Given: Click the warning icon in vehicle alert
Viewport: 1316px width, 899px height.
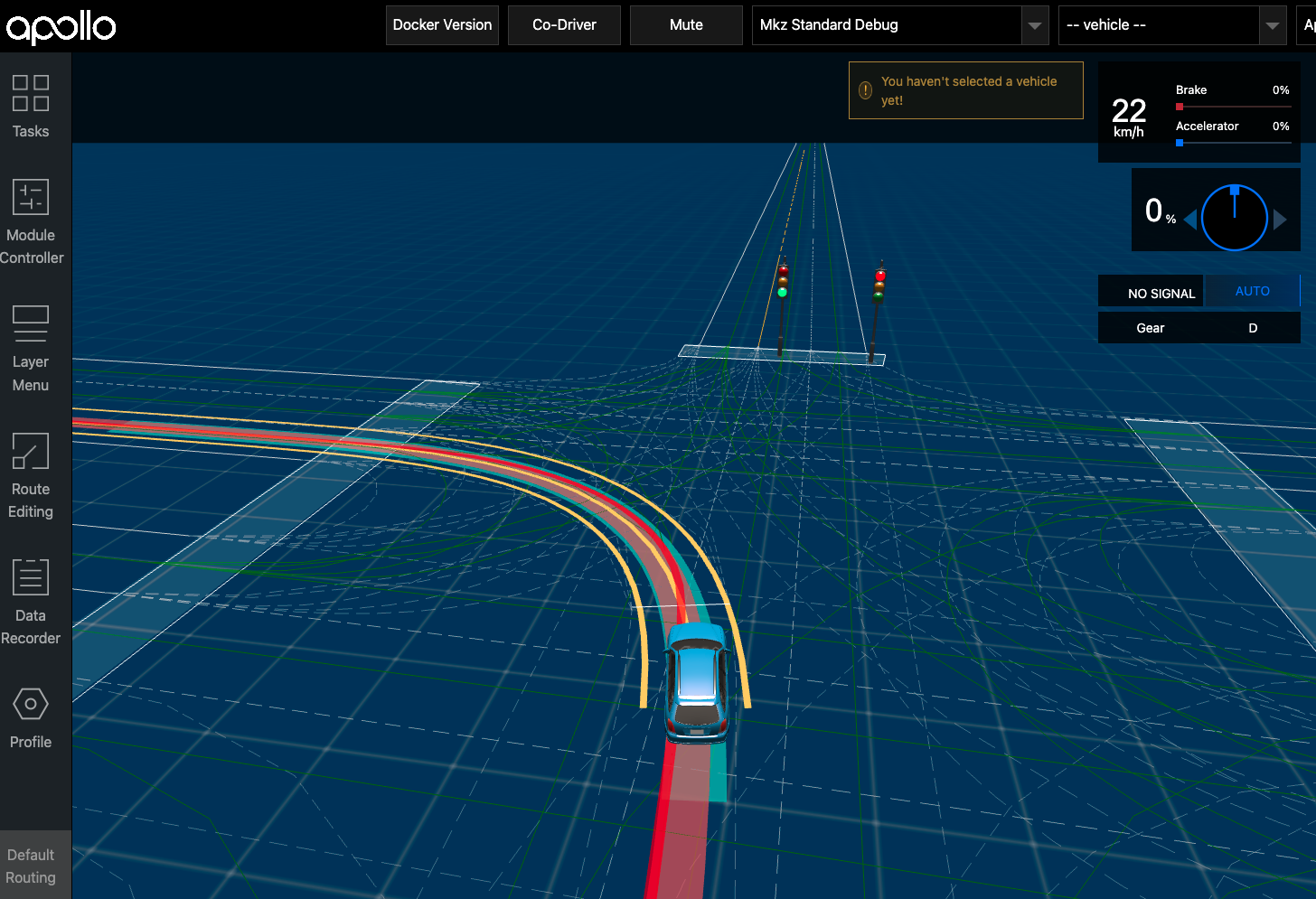Looking at the screenshot, I should (865, 90).
